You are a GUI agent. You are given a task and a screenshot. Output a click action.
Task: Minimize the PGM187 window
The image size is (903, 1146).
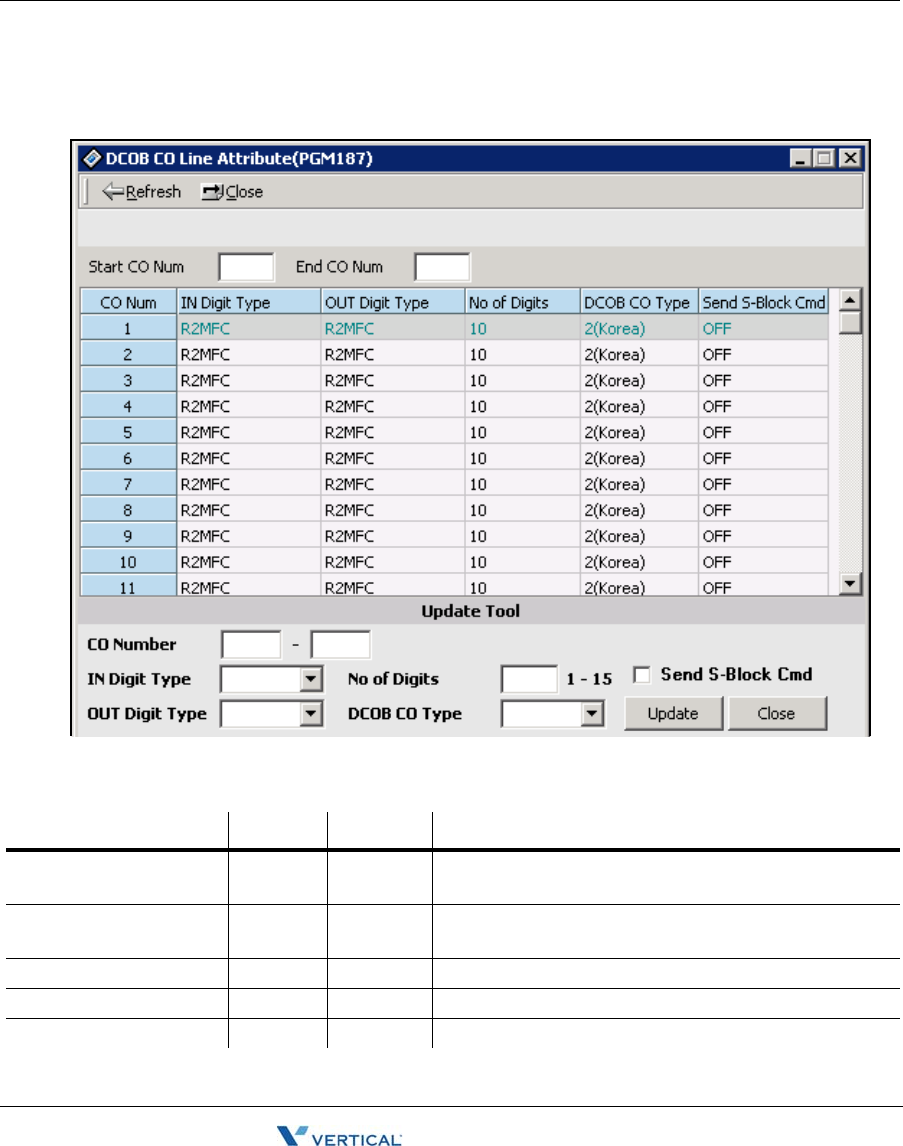[801, 158]
